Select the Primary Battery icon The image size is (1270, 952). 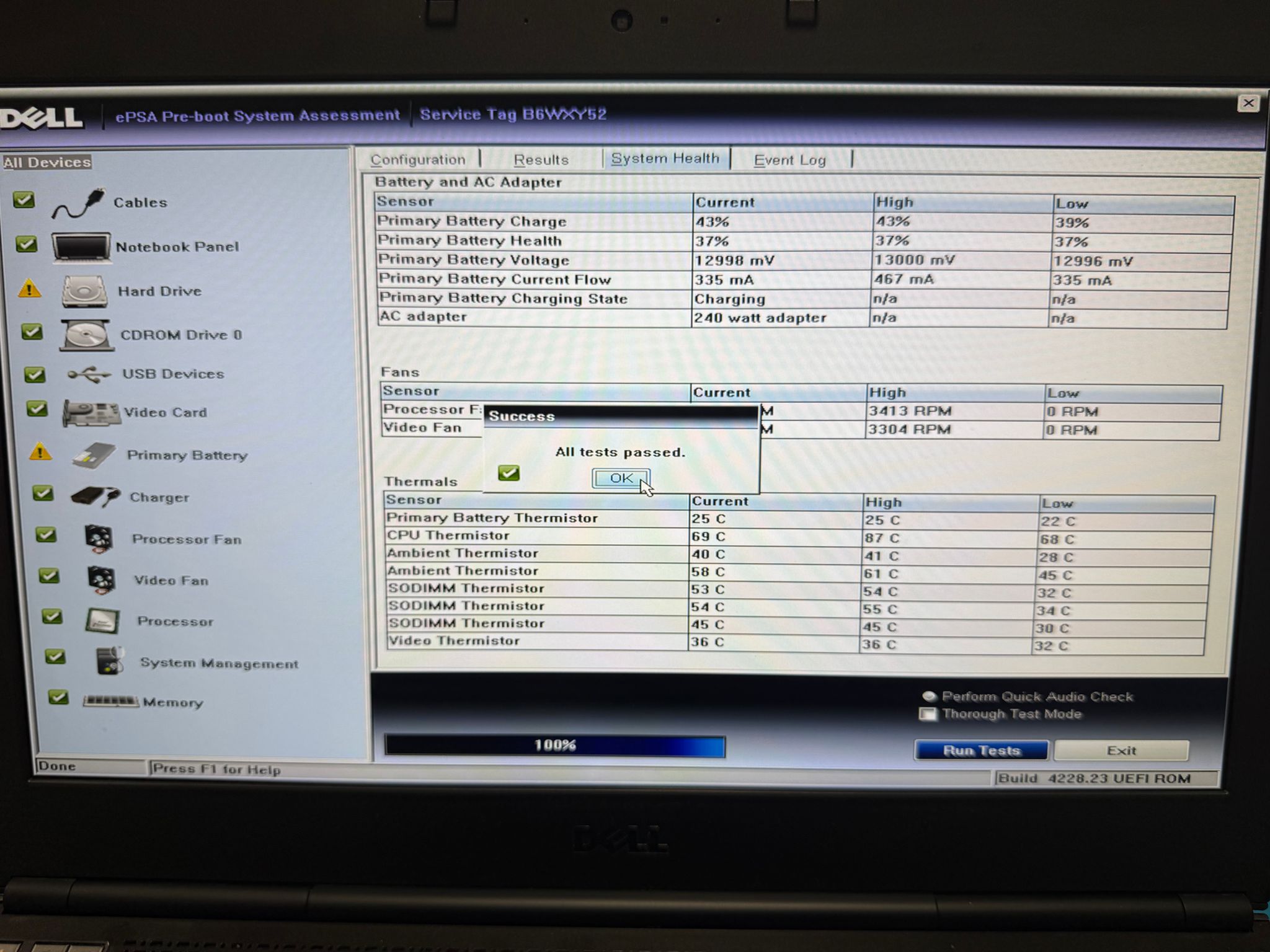(94, 456)
